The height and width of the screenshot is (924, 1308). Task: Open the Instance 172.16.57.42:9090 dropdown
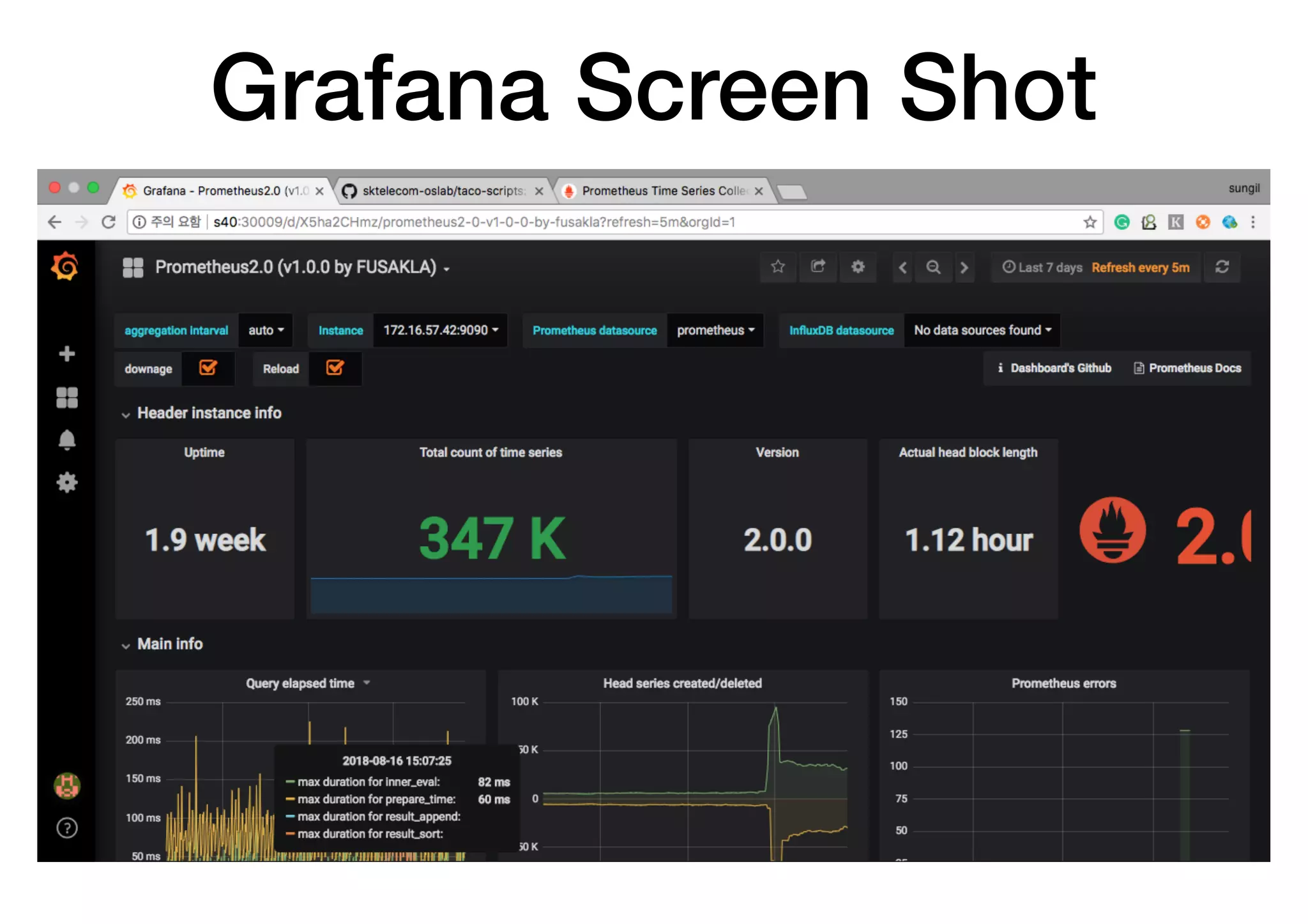click(x=440, y=330)
